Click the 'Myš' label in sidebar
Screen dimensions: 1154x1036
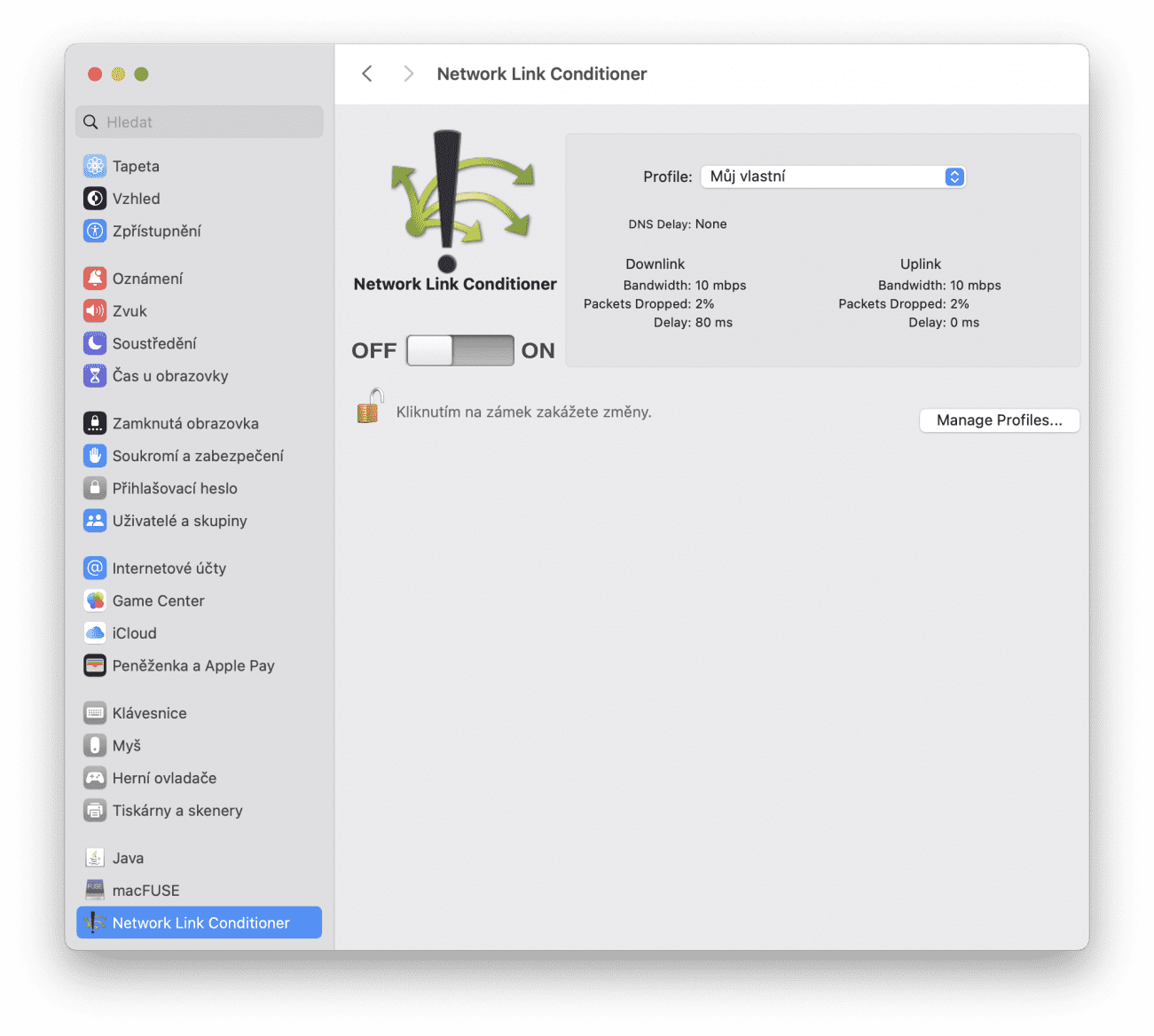click(127, 746)
